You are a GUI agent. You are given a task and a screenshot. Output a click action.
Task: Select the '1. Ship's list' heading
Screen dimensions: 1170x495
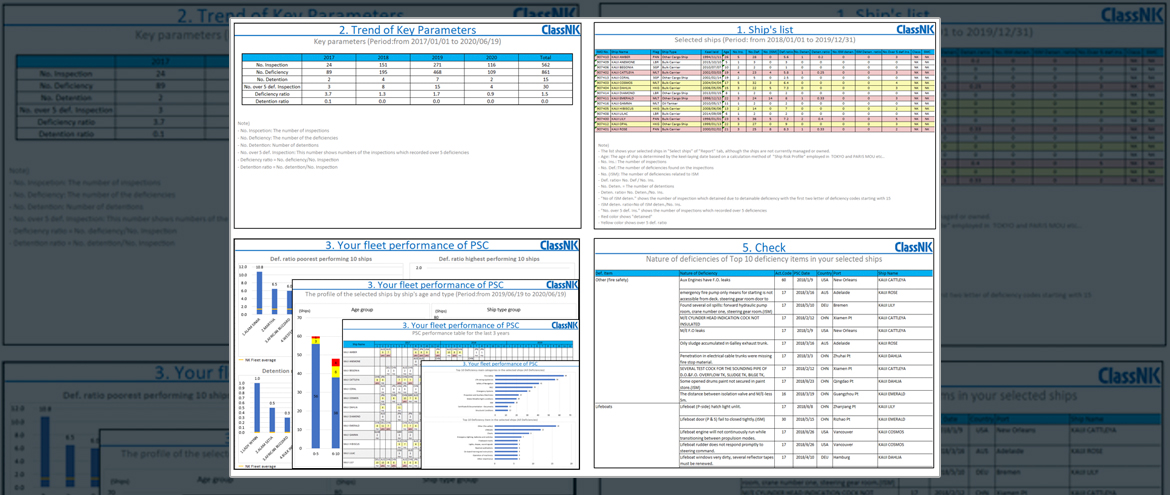(764, 30)
